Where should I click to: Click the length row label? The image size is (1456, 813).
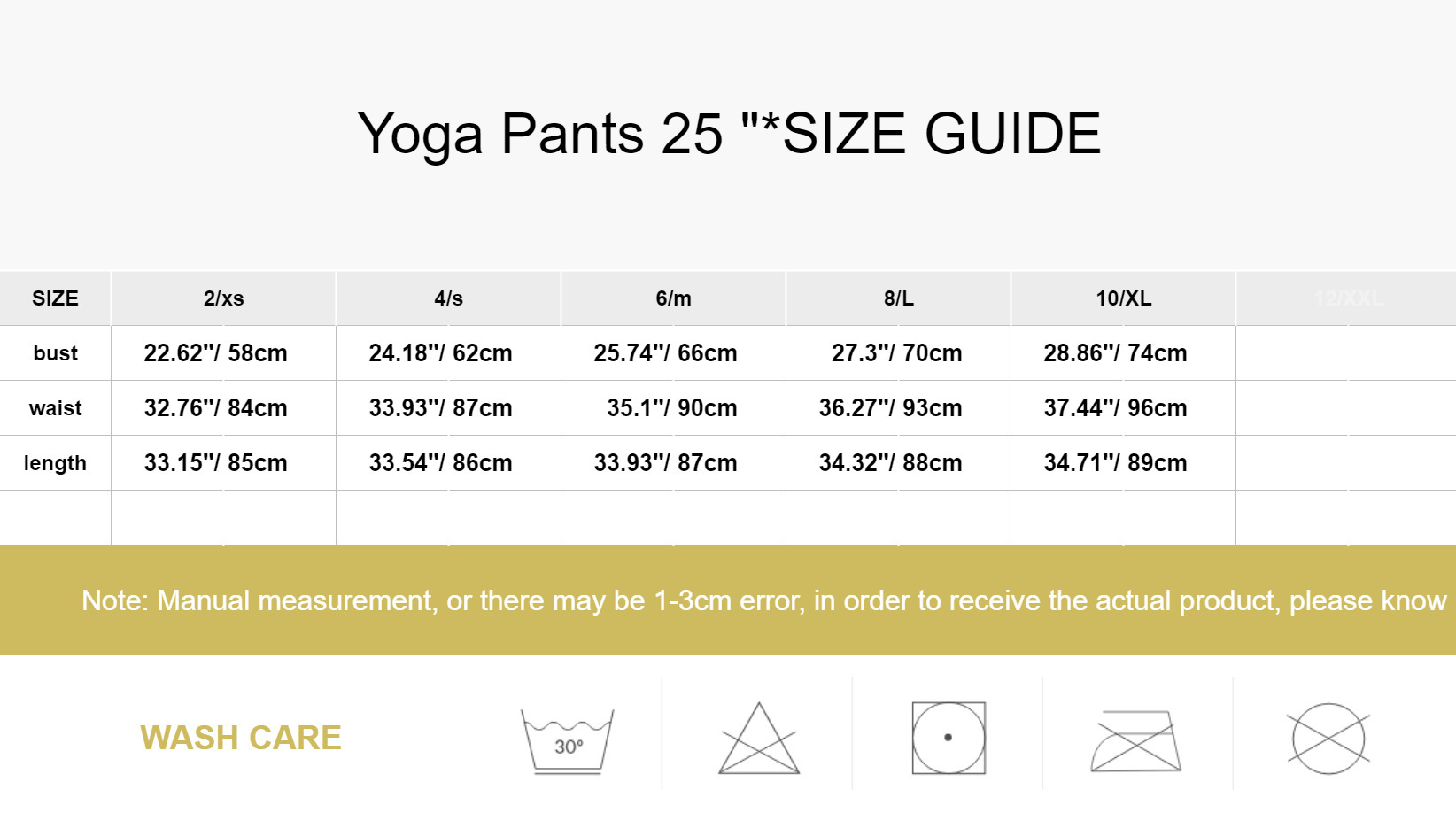click(x=55, y=463)
